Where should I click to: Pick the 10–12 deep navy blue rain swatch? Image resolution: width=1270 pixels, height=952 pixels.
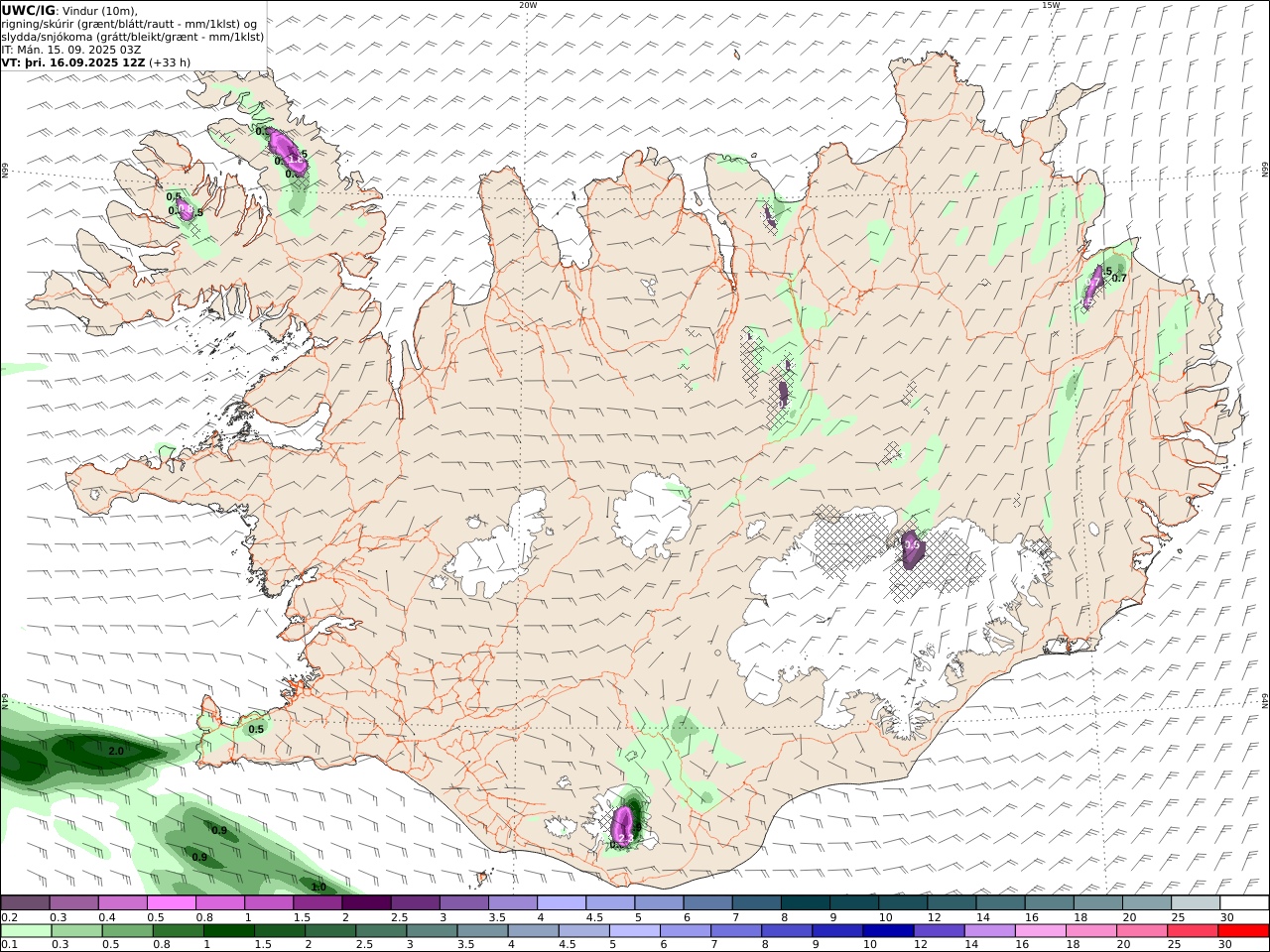[x=888, y=930]
